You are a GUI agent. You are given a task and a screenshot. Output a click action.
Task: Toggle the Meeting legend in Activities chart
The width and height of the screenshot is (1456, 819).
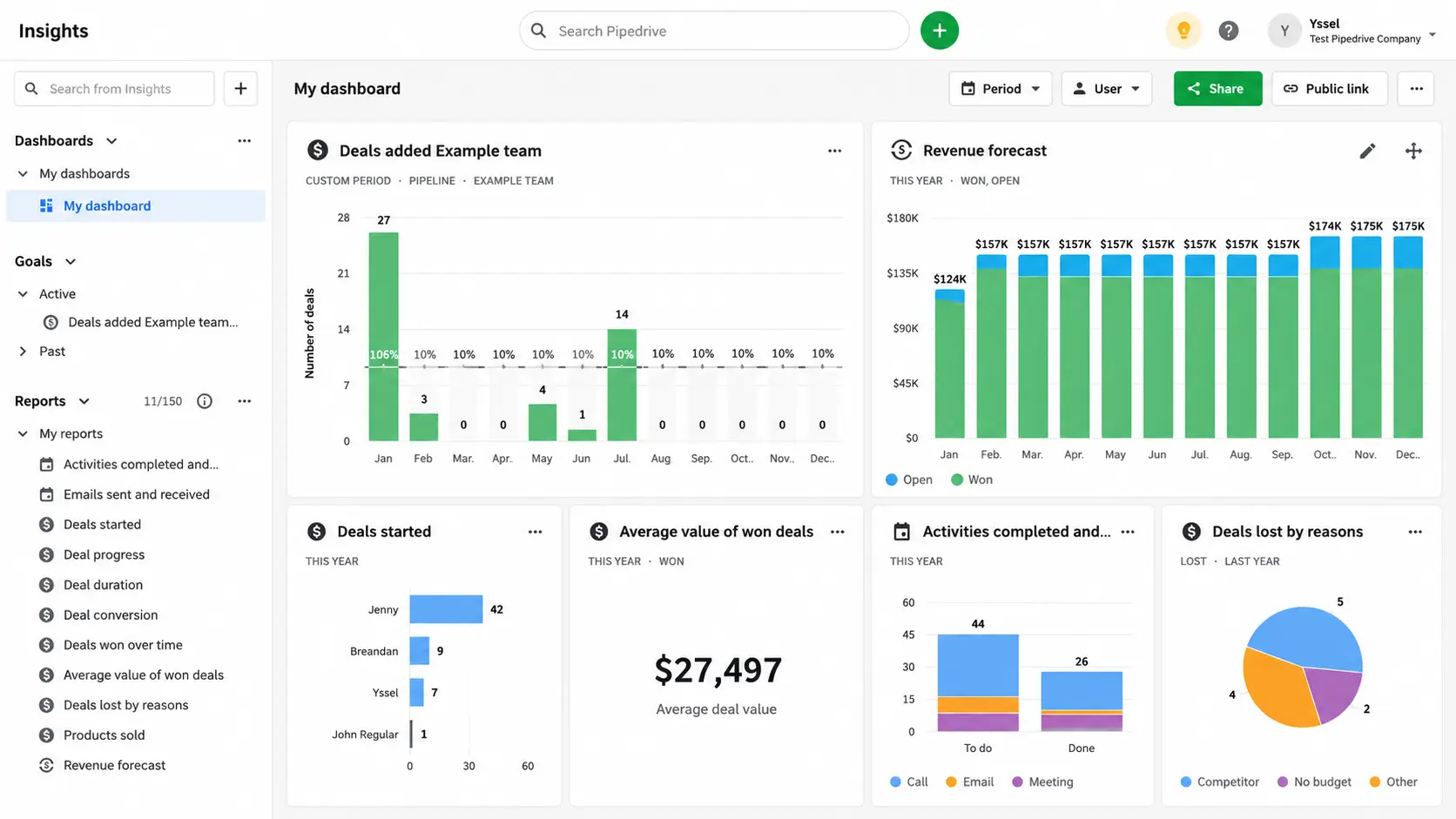(x=1042, y=782)
